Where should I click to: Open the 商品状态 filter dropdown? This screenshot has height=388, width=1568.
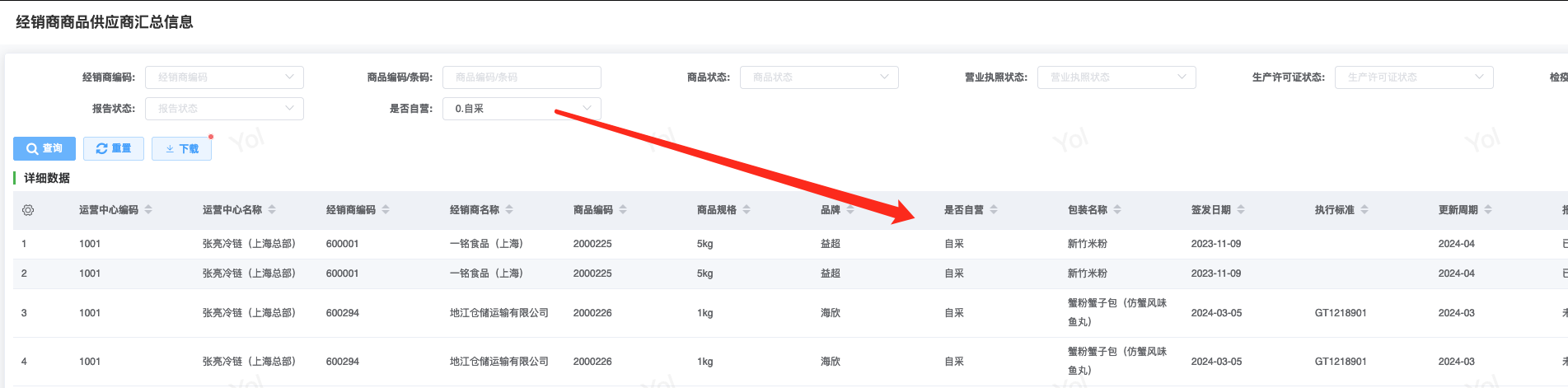pyautogui.click(x=819, y=77)
